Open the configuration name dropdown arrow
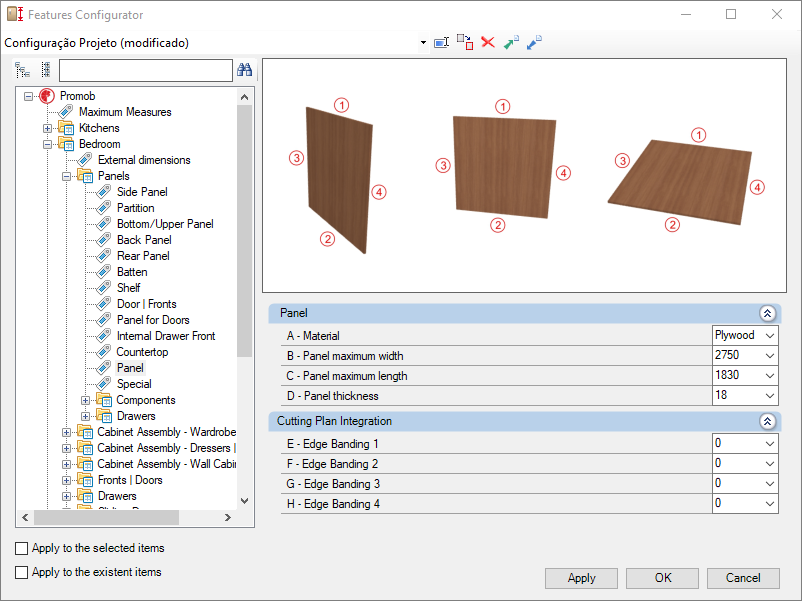This screenshot has width=802, height=601. (x=423, y=42)
